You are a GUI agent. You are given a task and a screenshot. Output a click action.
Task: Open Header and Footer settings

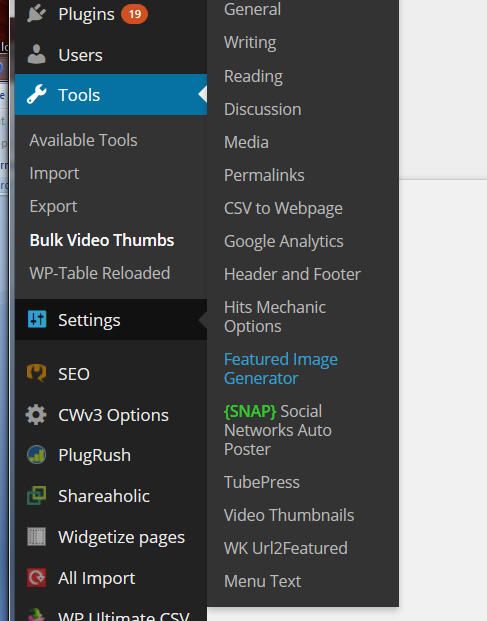(x=292, y=274)
